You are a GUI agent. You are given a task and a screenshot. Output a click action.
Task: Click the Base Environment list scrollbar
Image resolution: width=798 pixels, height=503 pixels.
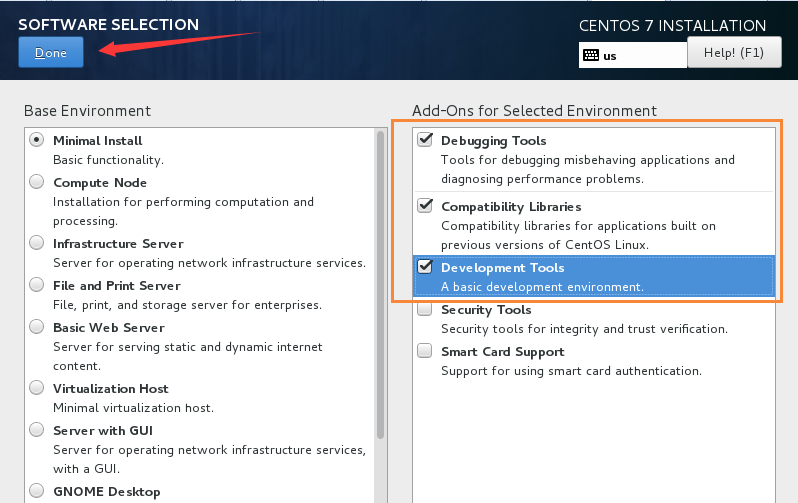(380, 285)
